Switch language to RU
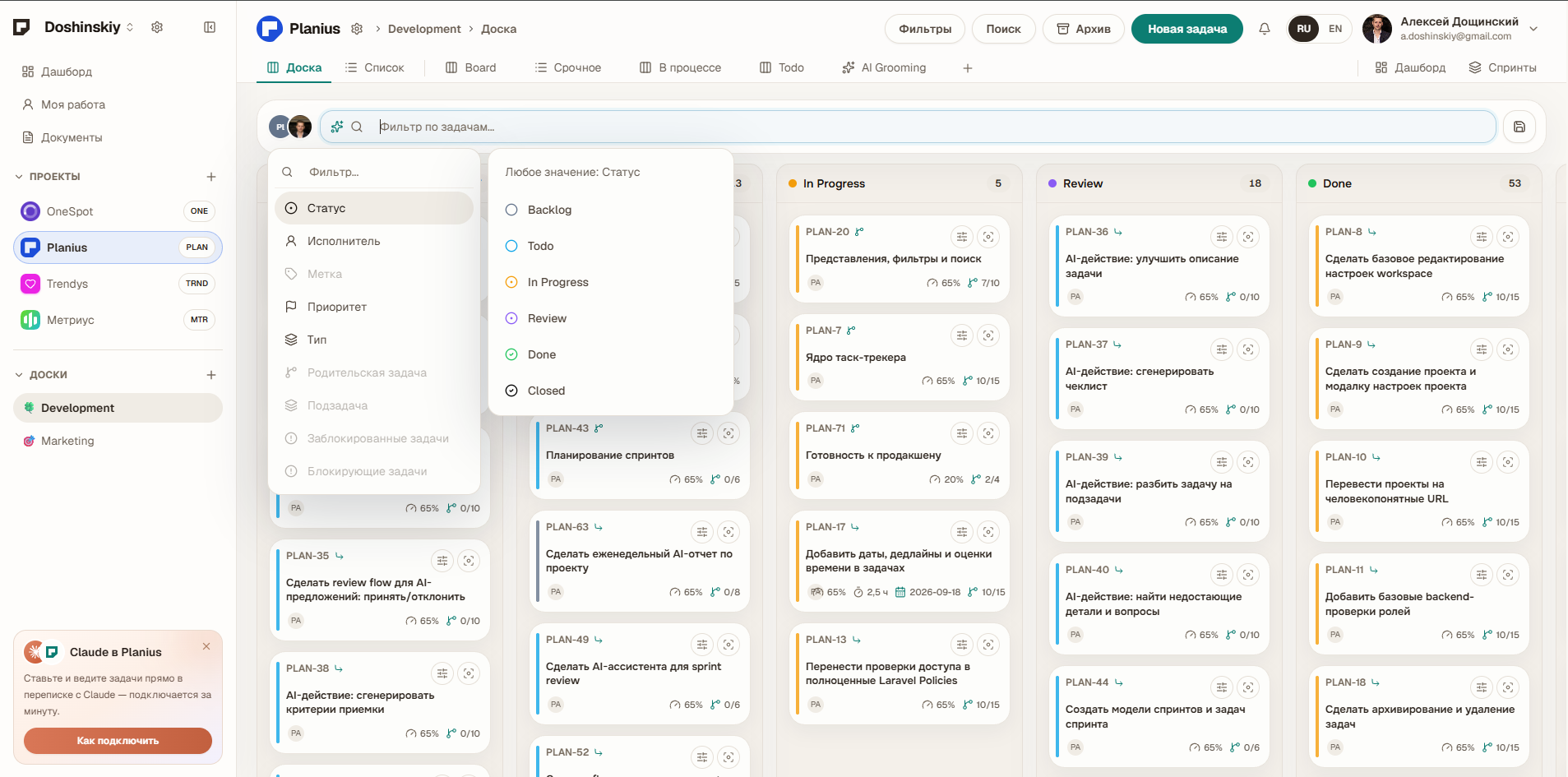The width and height of the screenshot is (1568, 777). tap(1303, 29)
